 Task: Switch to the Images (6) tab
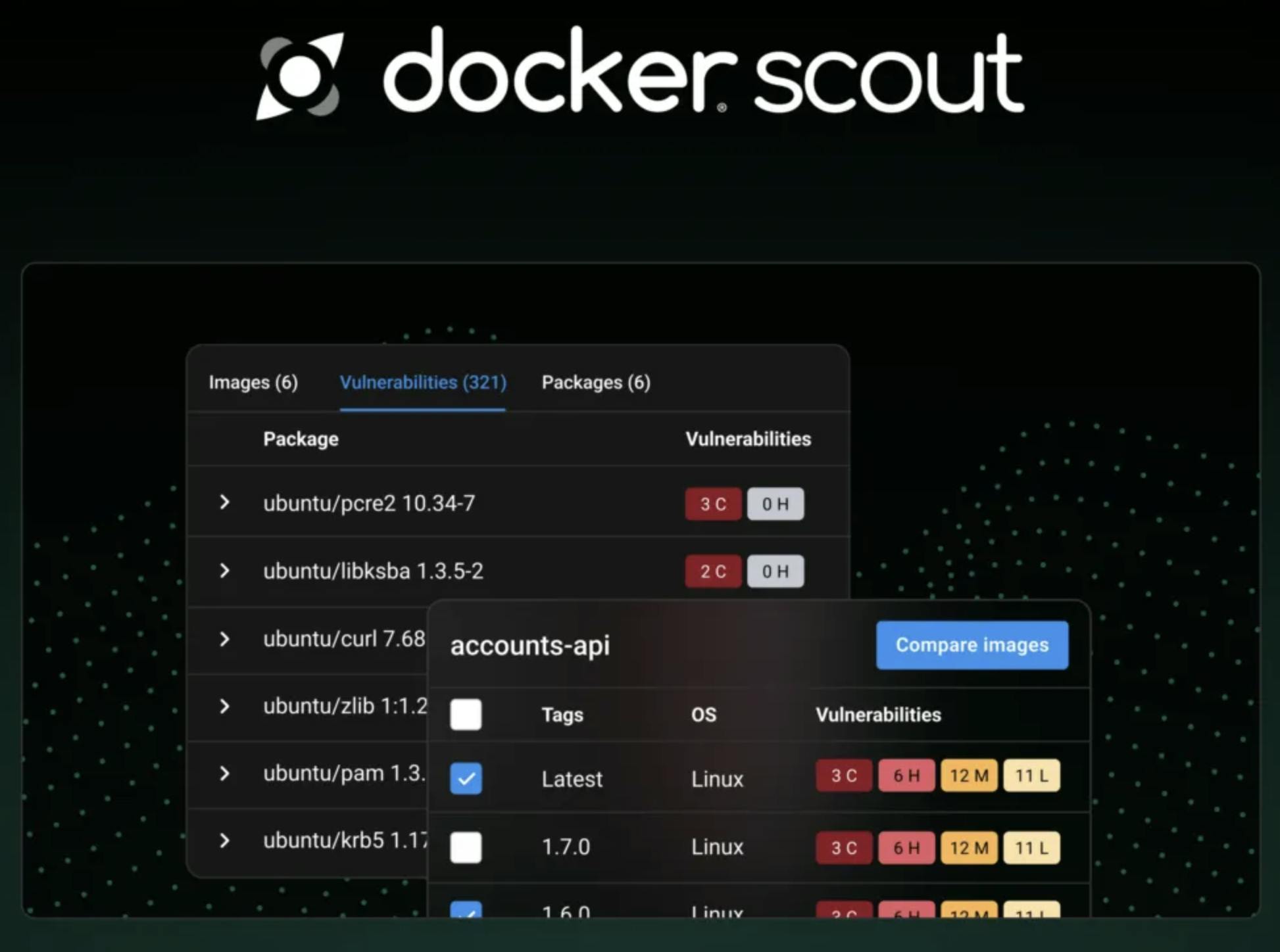(x=253, y=383)
